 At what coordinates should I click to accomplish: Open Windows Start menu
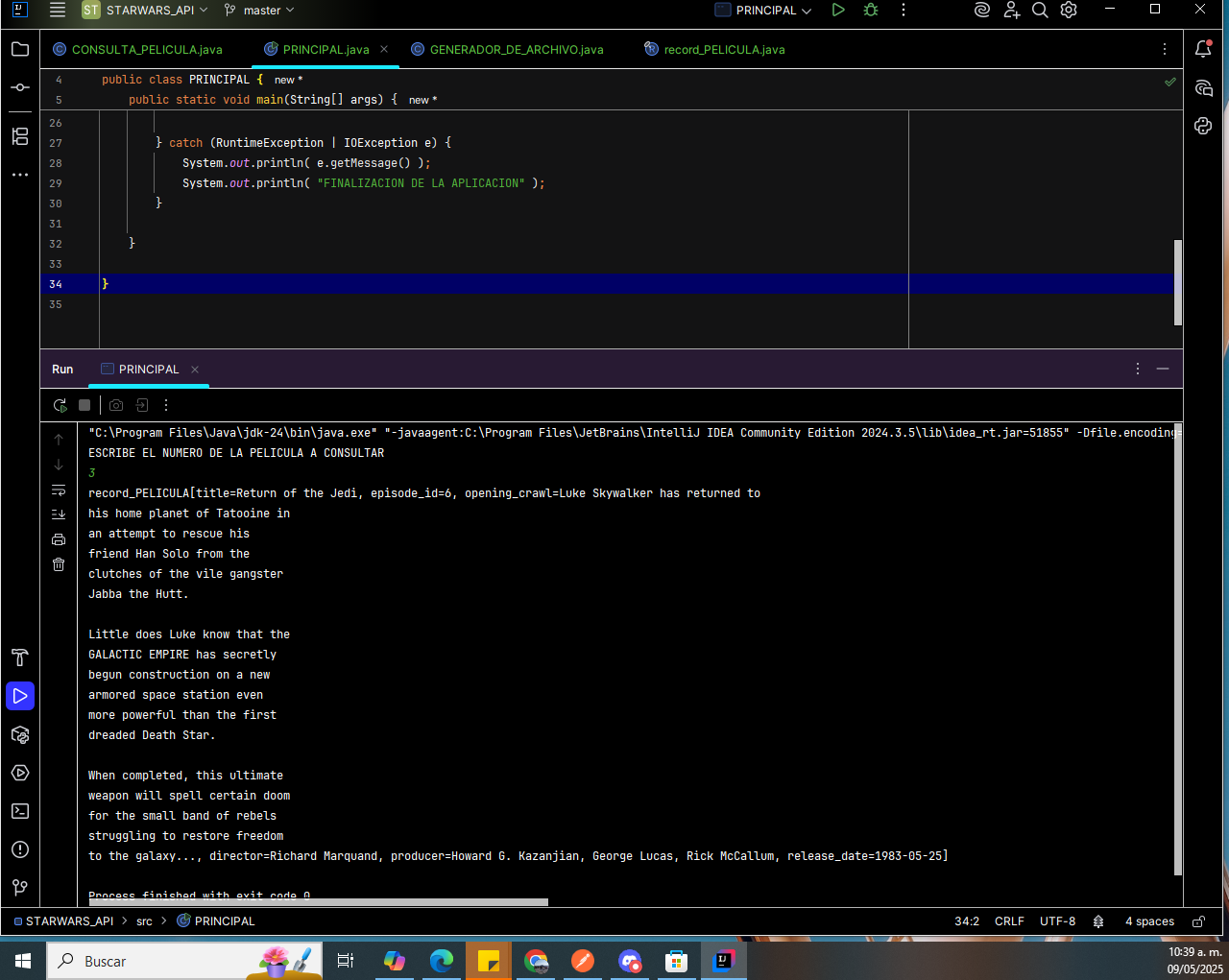23,961
